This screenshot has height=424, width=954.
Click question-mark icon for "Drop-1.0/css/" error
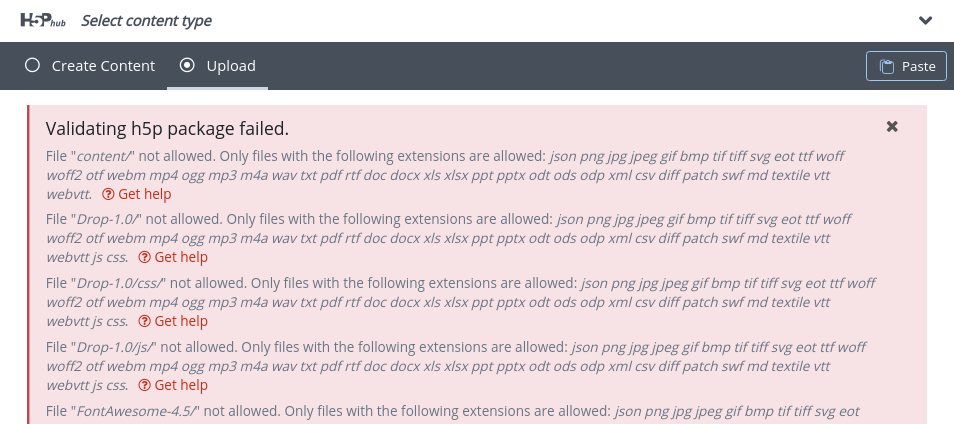coord(144,321)
